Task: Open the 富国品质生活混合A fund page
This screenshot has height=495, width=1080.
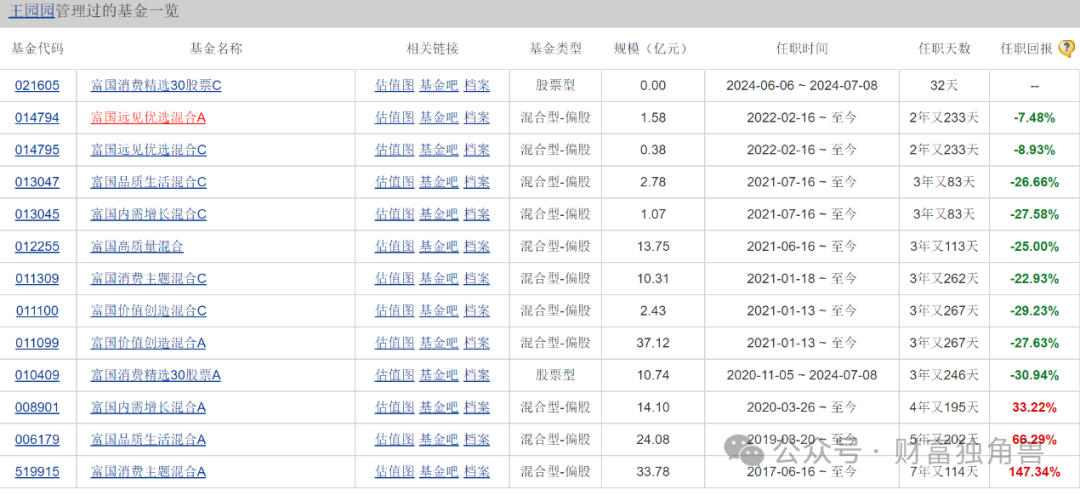Action: (x=148, y=439)
